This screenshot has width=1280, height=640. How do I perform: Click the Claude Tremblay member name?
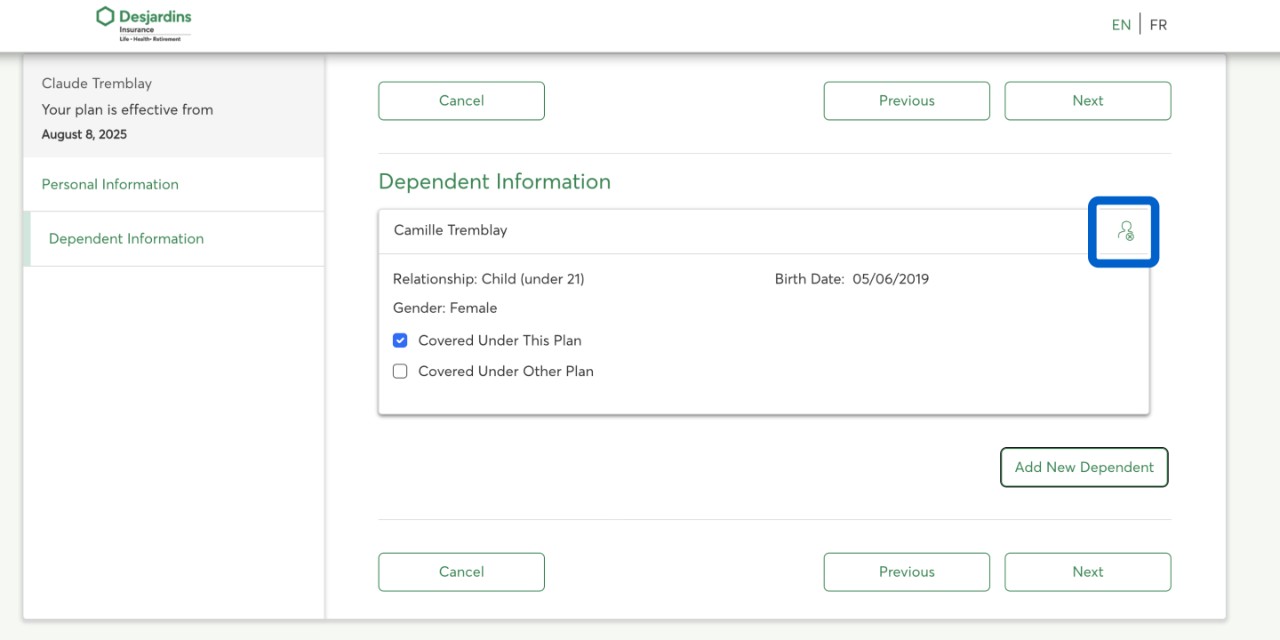click(x=97, y=83)
